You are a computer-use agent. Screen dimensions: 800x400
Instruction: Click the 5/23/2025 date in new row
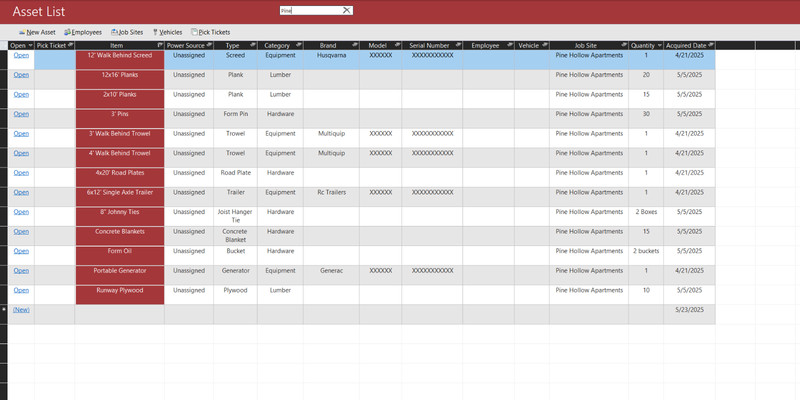689,314
